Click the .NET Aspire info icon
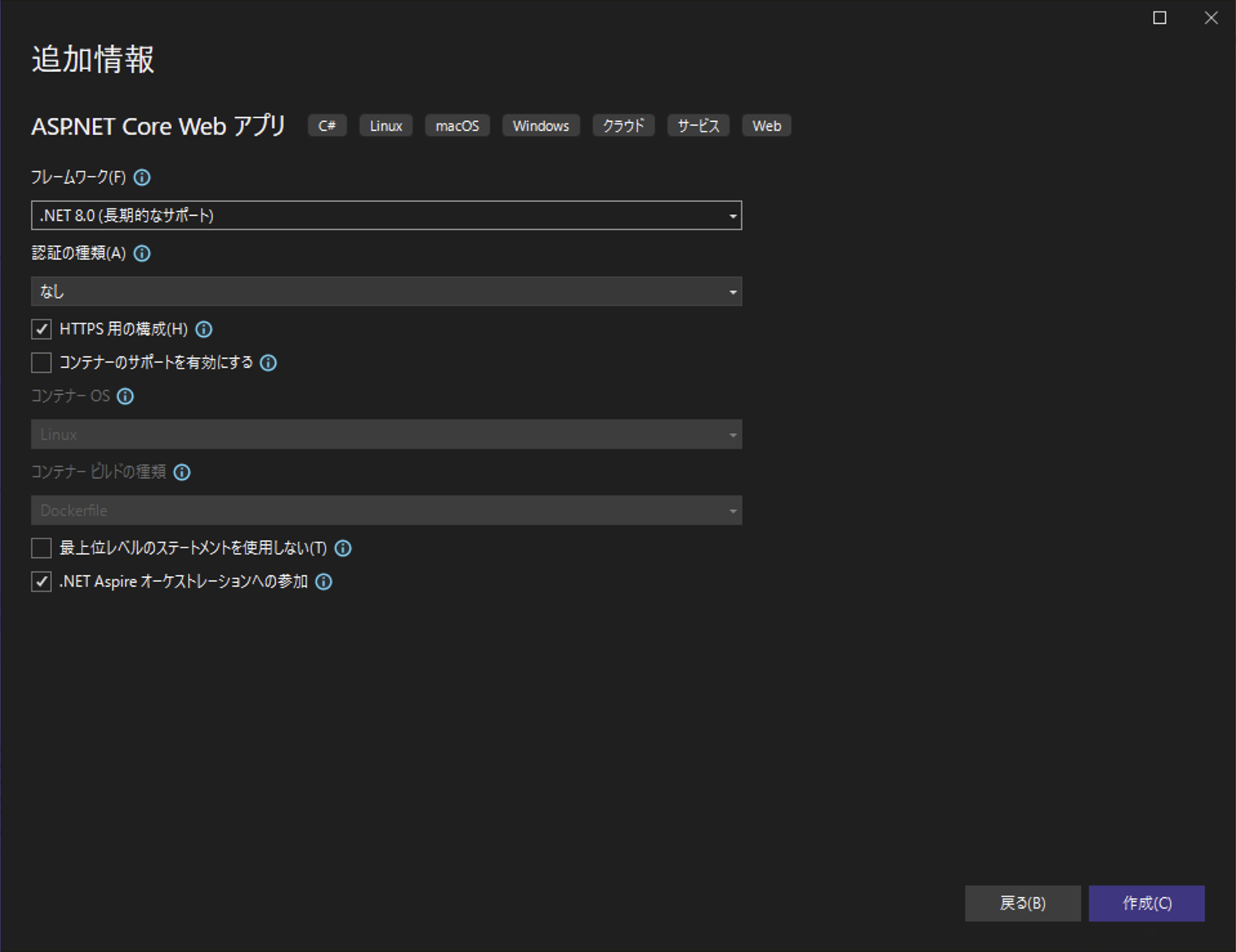The width and height of the screenshot is (1236, 952). point(323,582)
